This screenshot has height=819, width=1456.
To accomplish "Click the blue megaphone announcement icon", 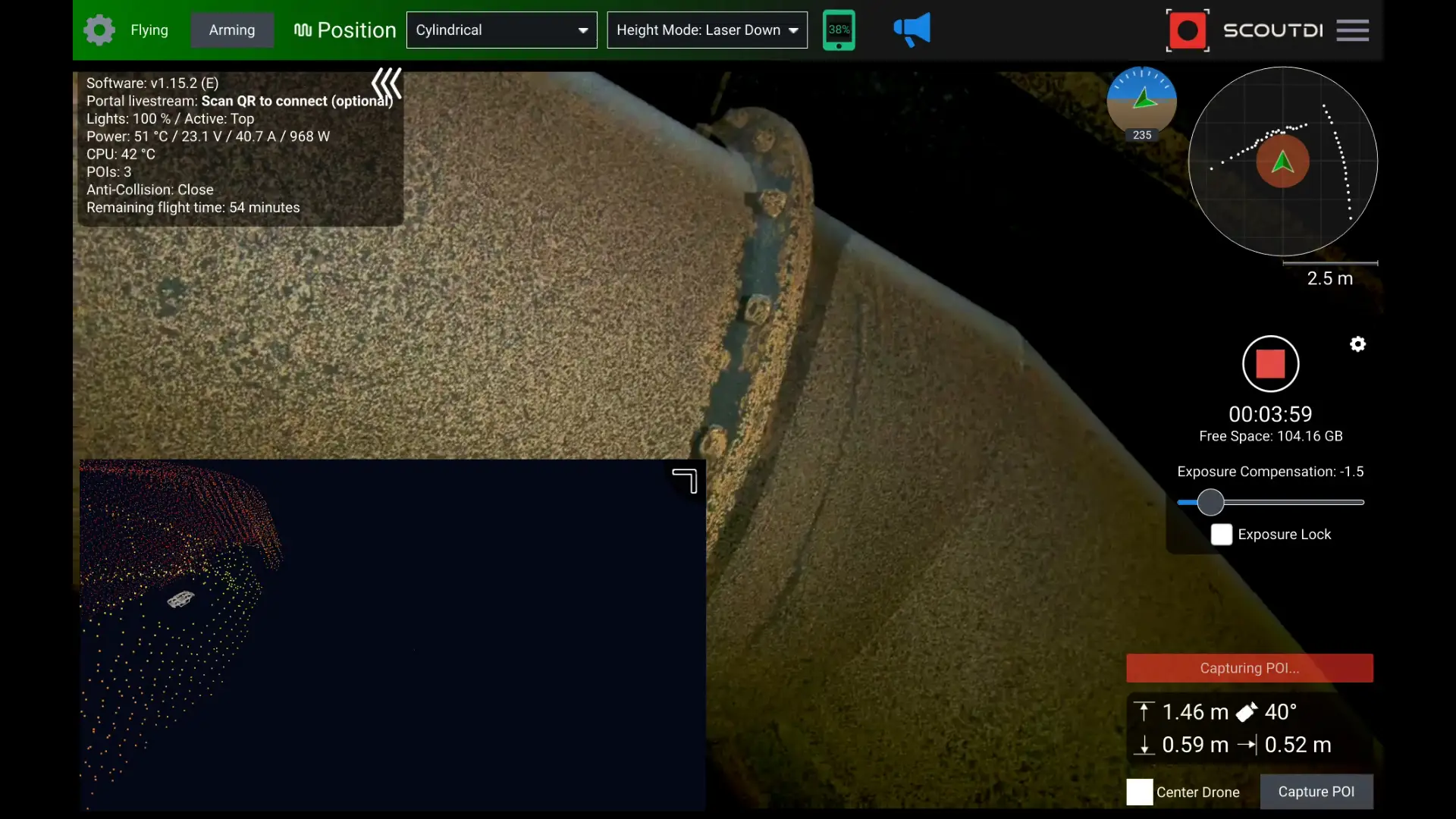I will coord(912,30).
